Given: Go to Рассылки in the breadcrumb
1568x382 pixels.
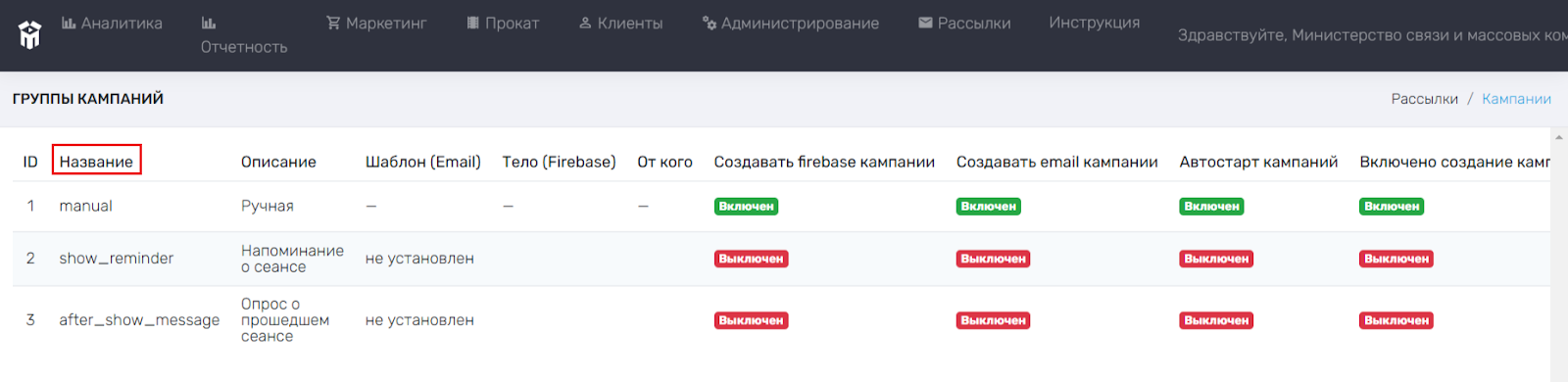Looking at the screenshot, I should click(1425, 99).
